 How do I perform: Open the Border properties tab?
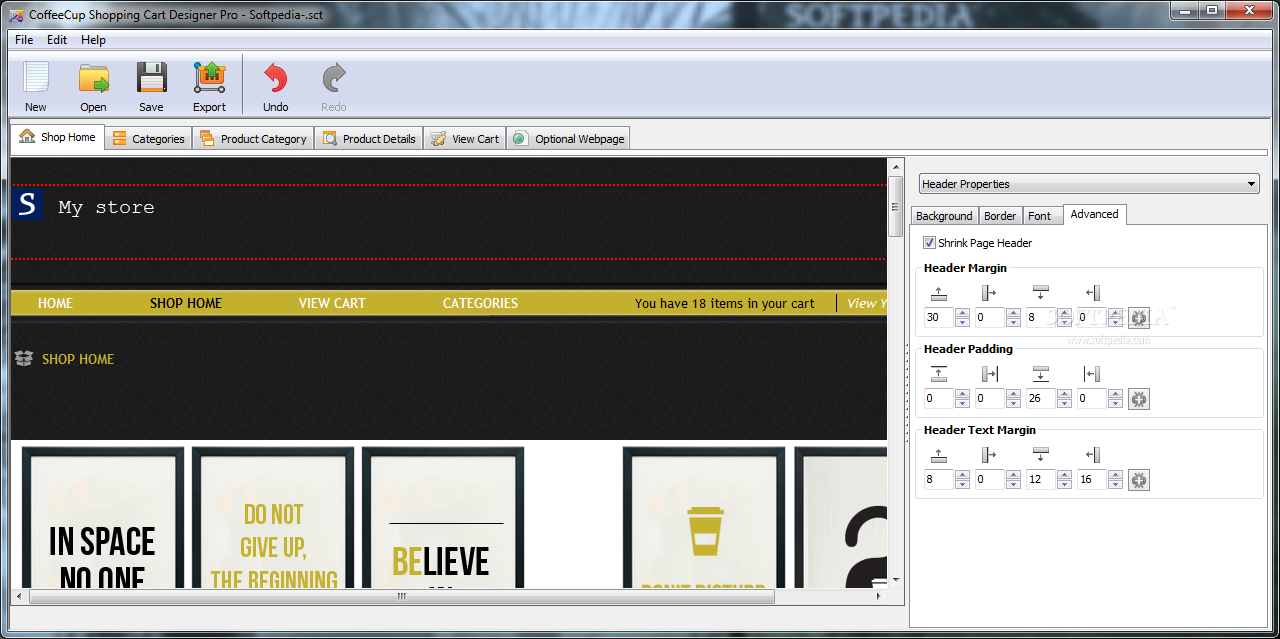click(x=1000, y=216)
